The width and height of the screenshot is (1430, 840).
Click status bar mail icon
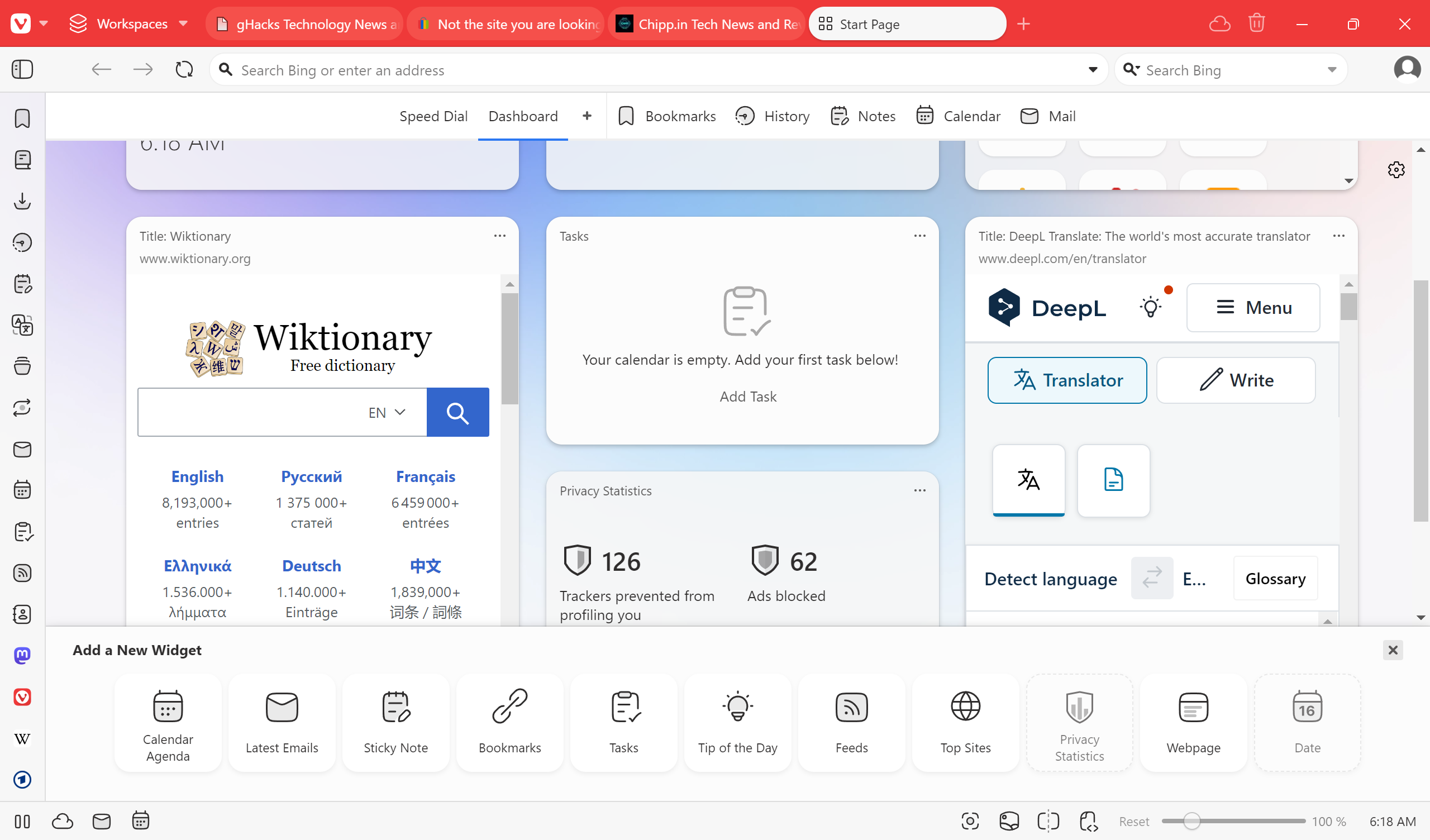102,821
